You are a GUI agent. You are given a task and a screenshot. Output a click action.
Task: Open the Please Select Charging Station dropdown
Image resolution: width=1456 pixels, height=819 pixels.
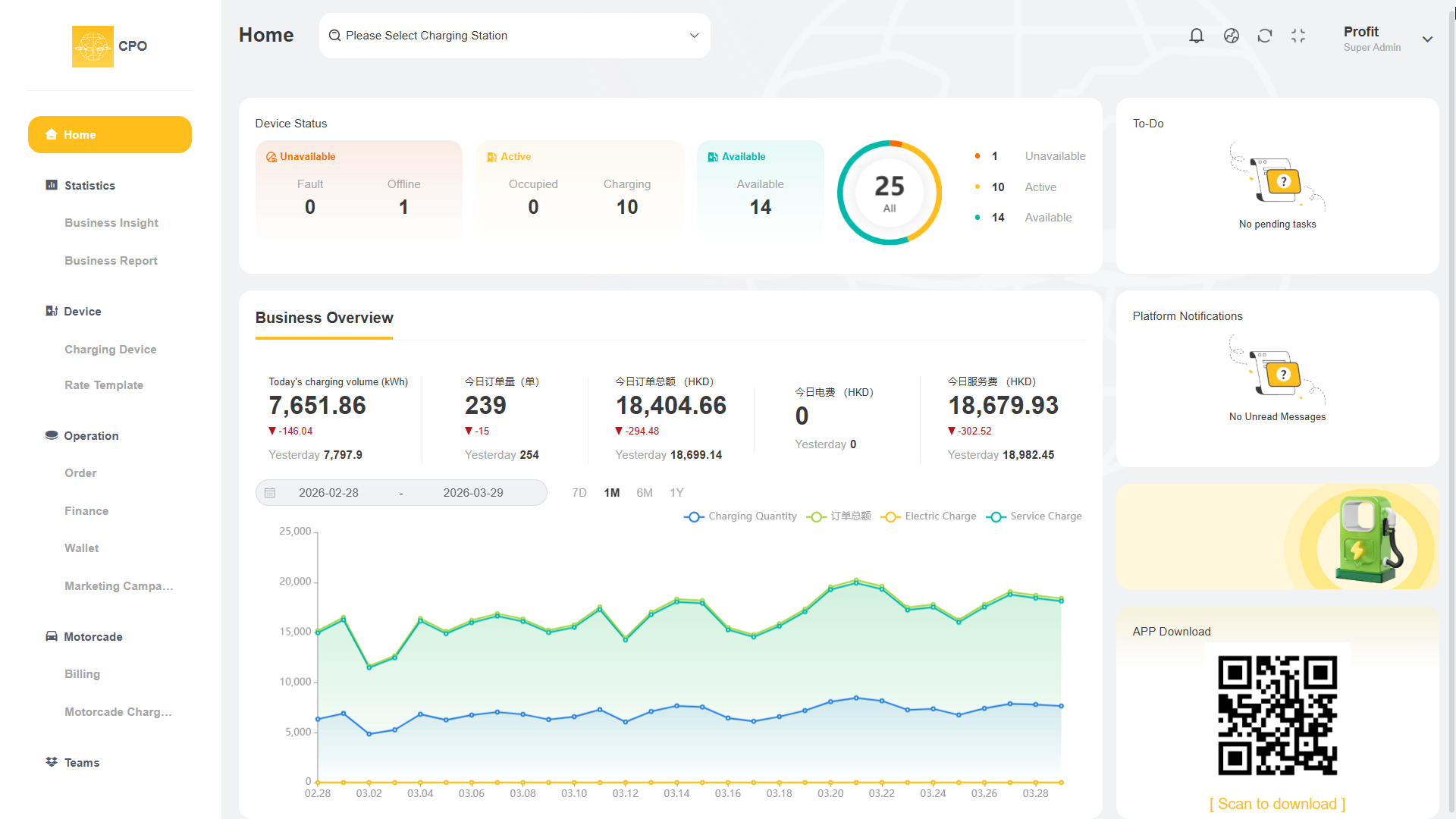click(515, 36)
